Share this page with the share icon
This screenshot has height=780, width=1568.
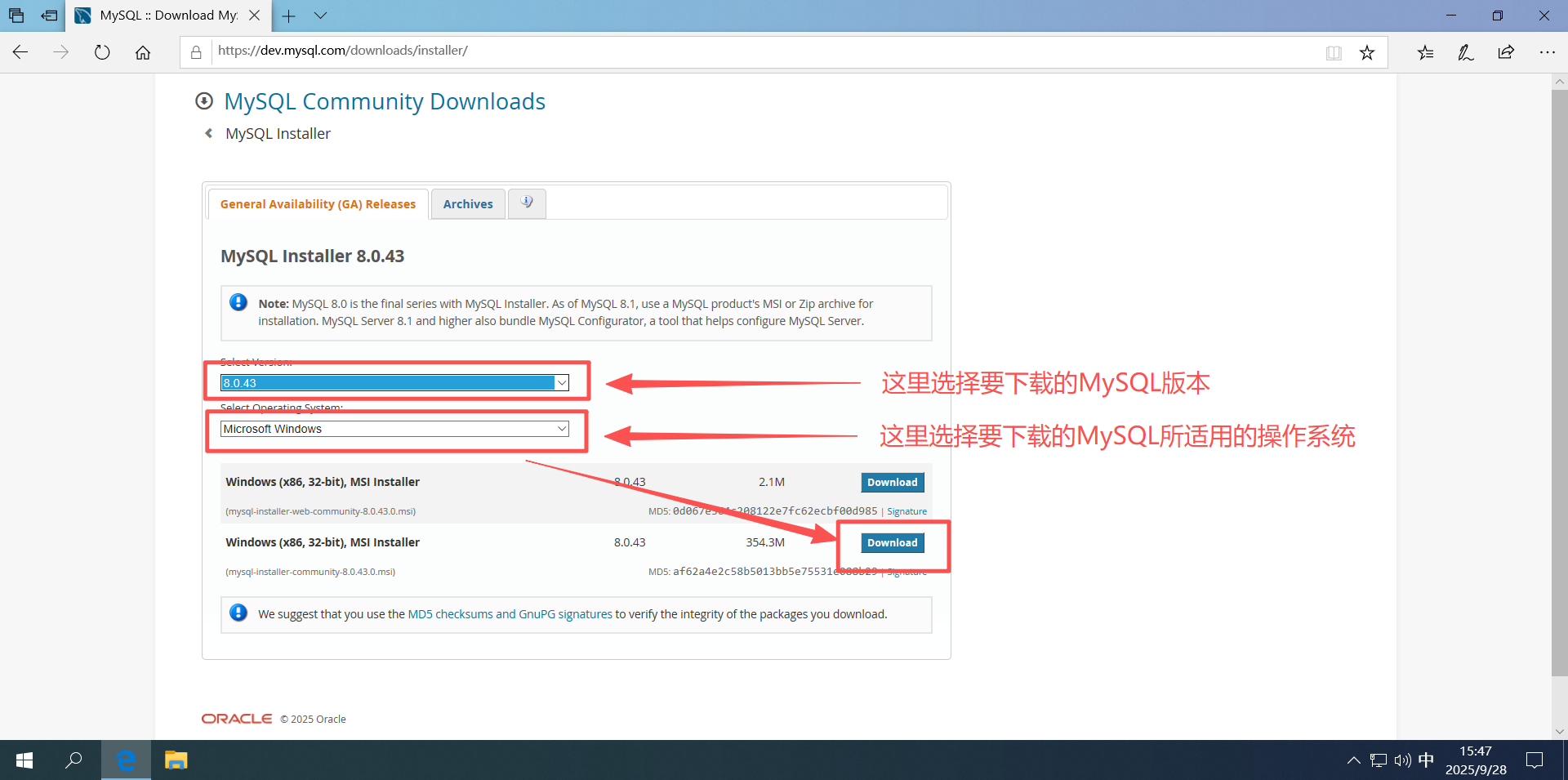tap(1506, 52)
